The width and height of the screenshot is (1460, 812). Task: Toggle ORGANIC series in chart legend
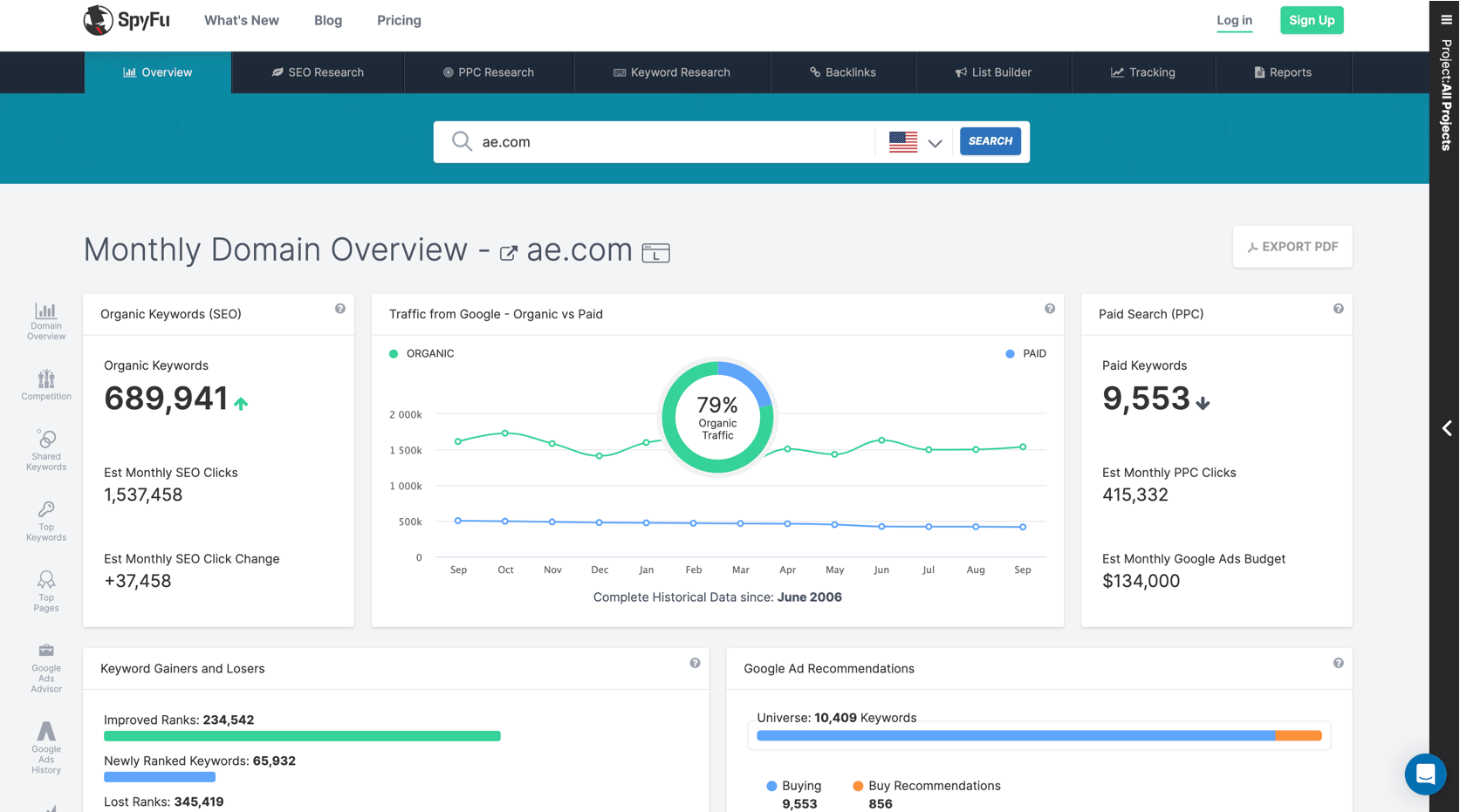coord(422,353)
